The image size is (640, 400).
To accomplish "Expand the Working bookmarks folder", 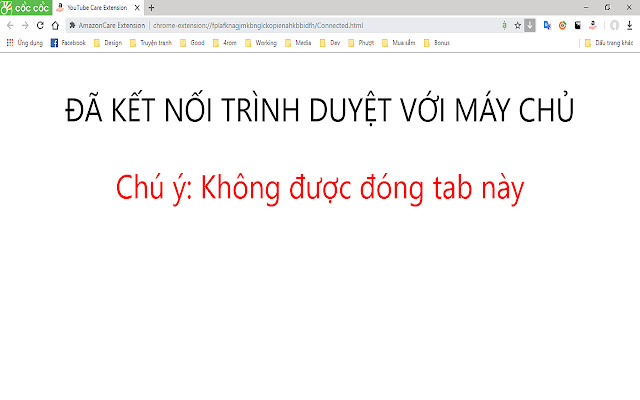I will pyautogui.click(x=260, y=43).
